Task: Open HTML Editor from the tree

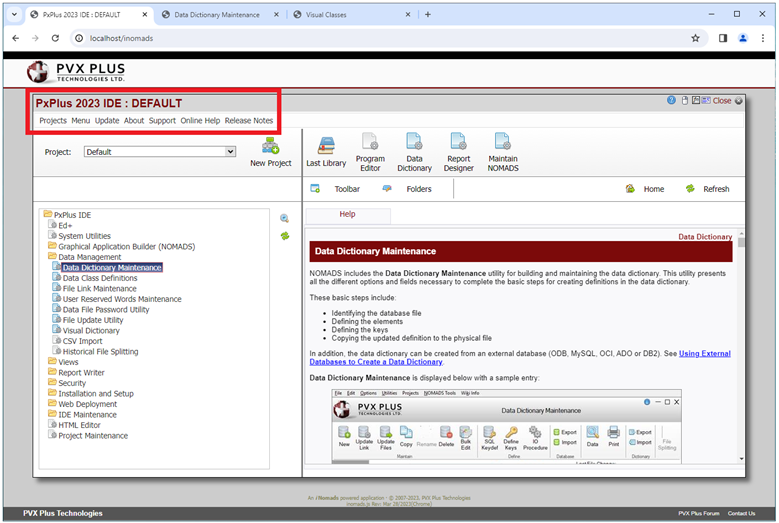Action: [x=79, y=425]
